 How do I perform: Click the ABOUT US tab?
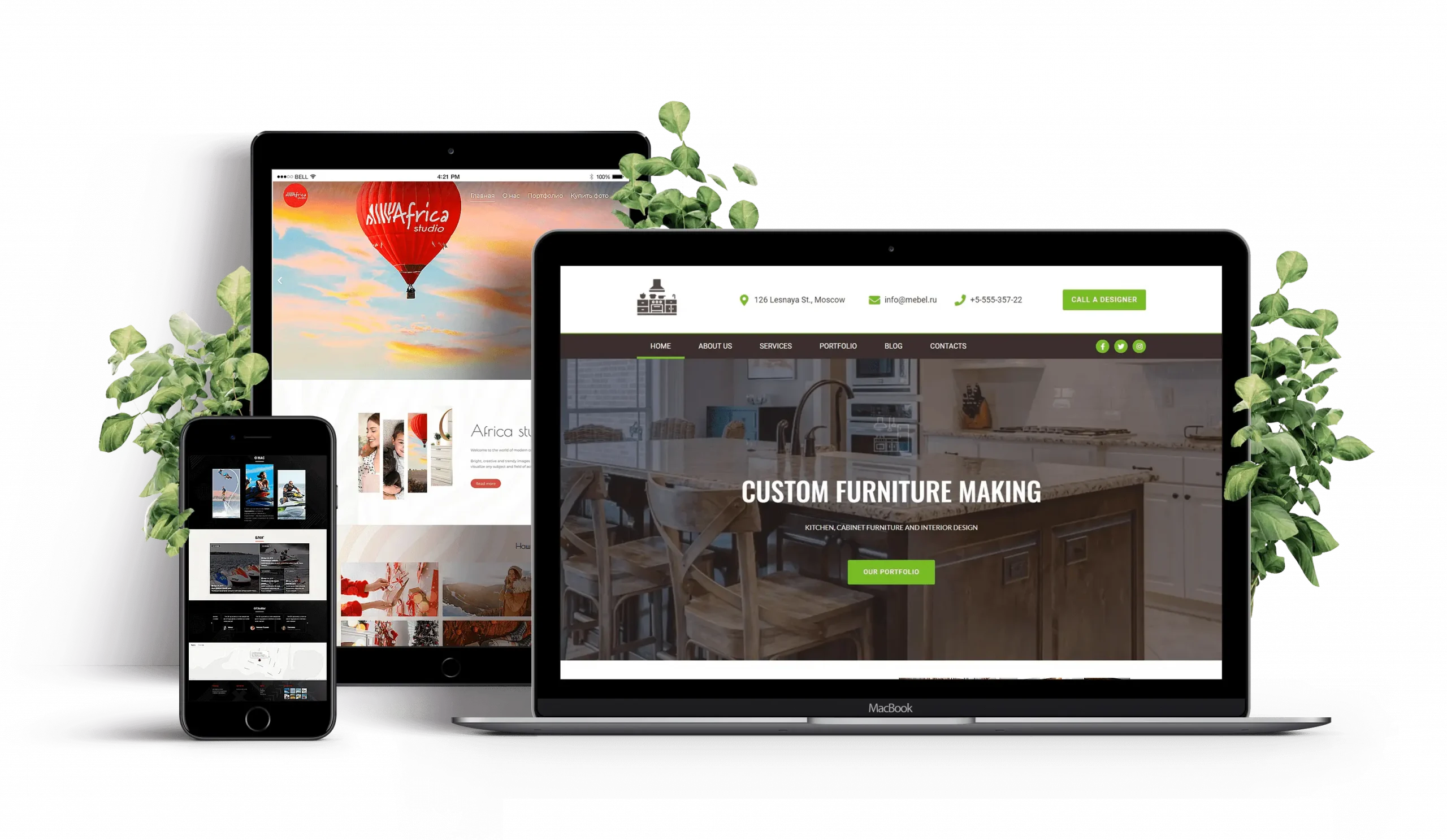tap(714, 346)
